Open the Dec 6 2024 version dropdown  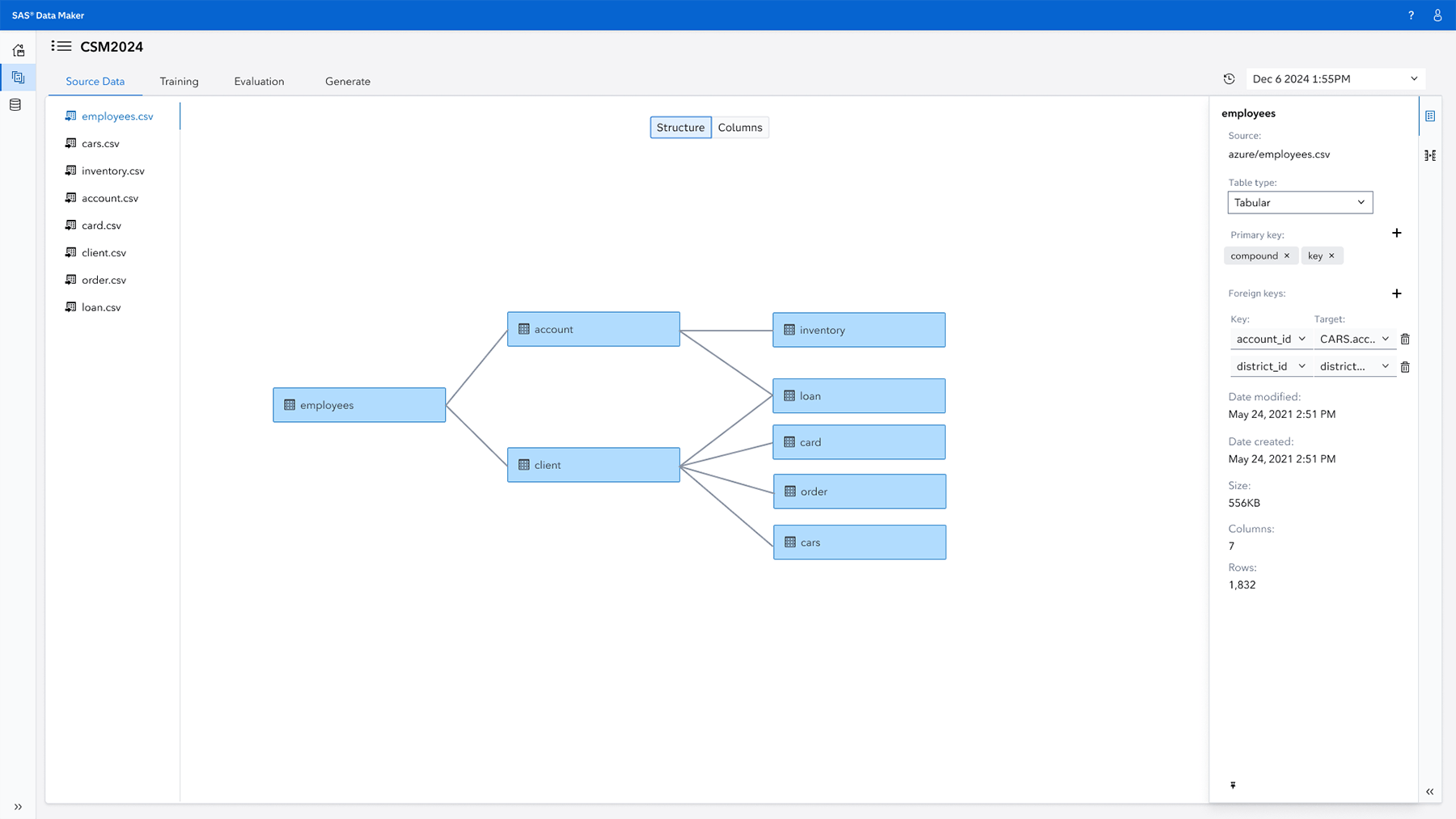click(1335, 78)
